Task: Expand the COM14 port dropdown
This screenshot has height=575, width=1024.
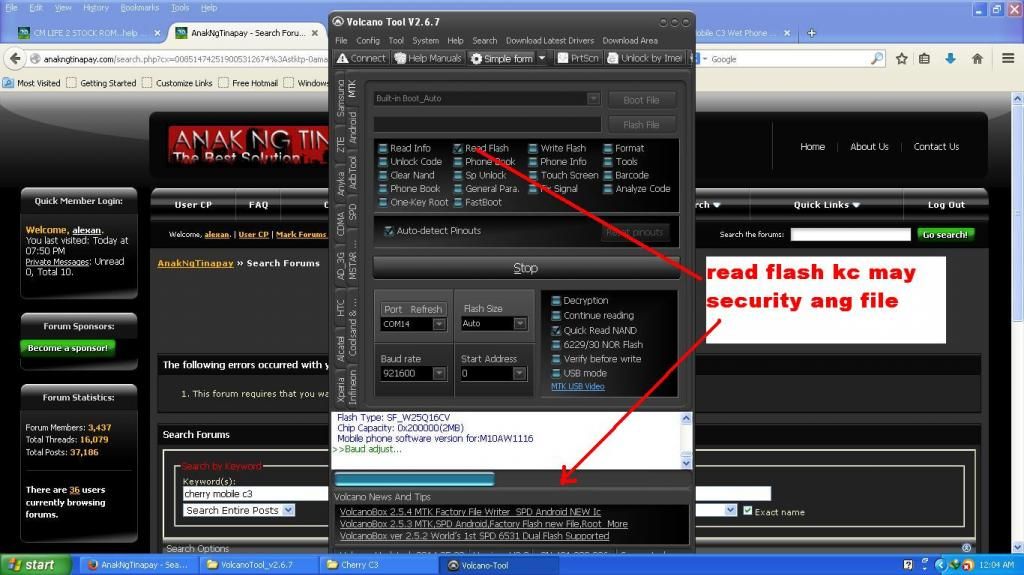Action: point(438,324)
